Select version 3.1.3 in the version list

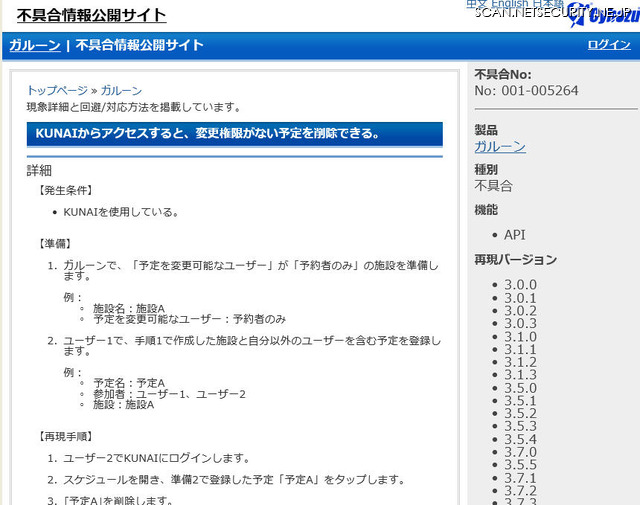point(520,375)
